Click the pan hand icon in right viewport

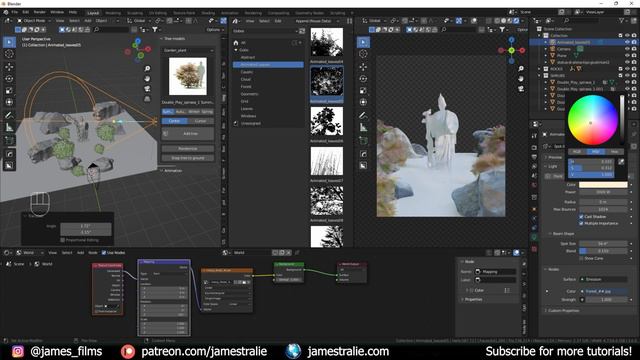pos(521,78)
